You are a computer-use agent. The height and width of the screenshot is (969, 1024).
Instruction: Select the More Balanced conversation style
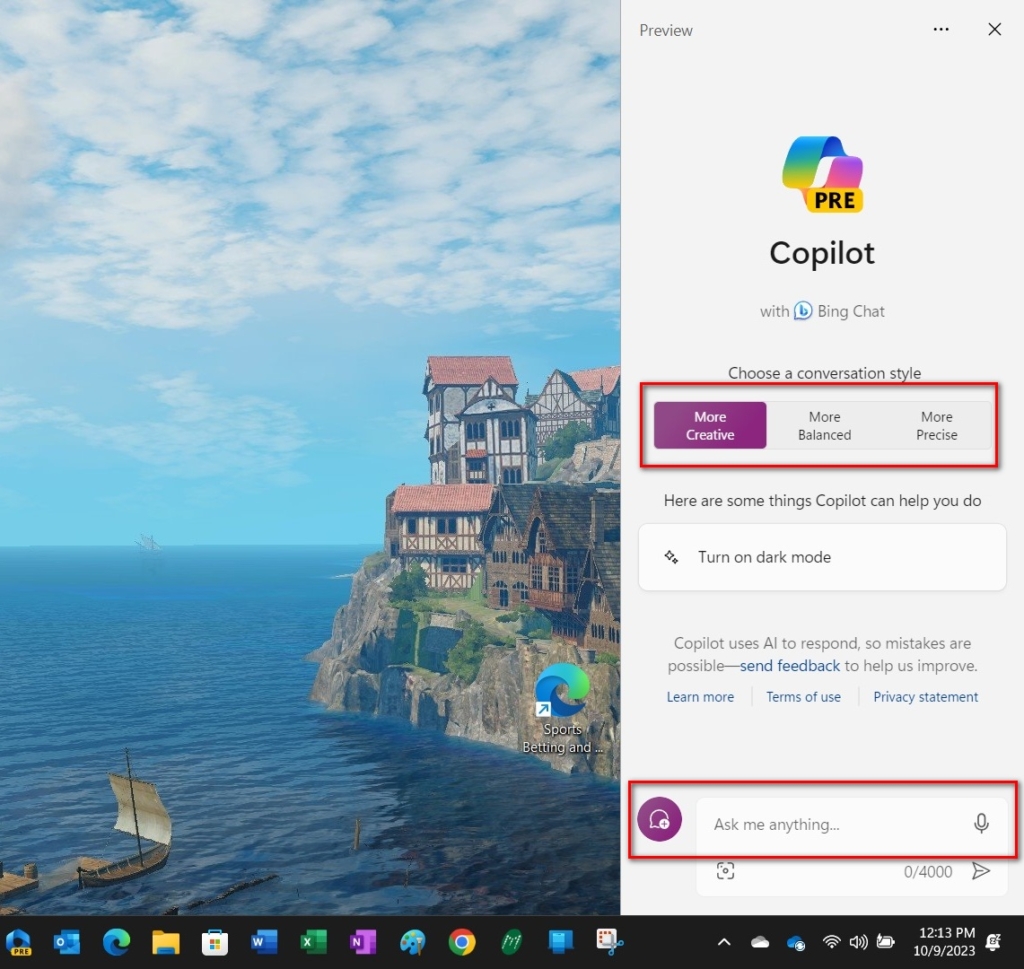824,425
